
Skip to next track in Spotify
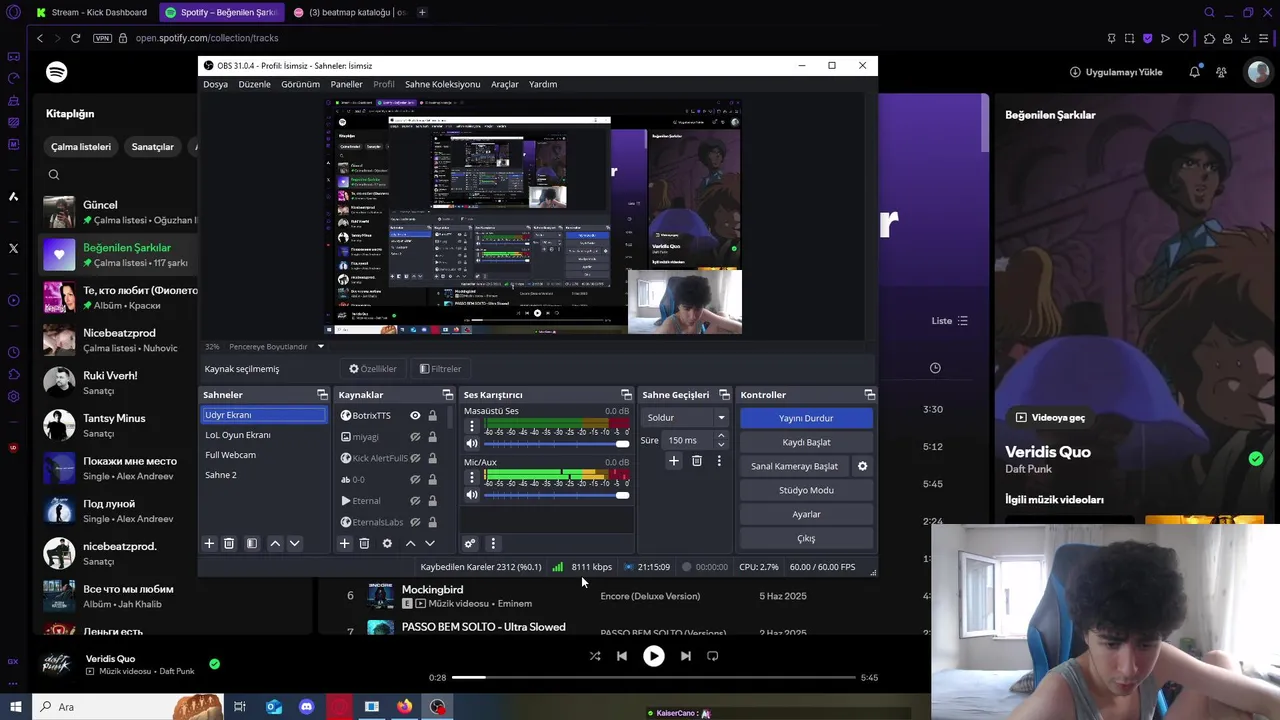(685, 656)
